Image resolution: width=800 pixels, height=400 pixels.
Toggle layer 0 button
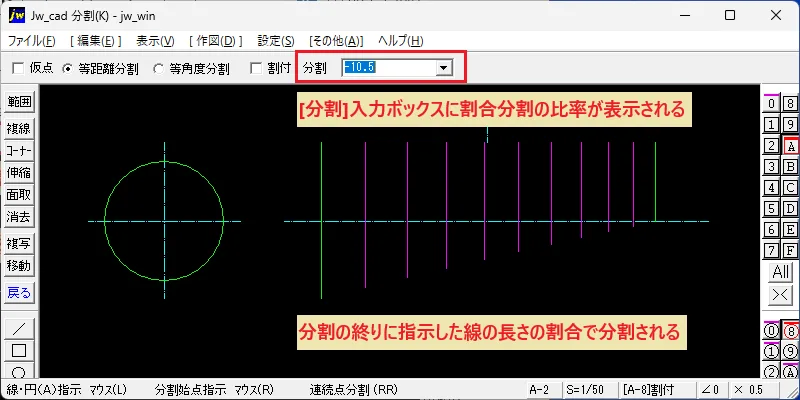pyautogui.click(x=771, y=104)
